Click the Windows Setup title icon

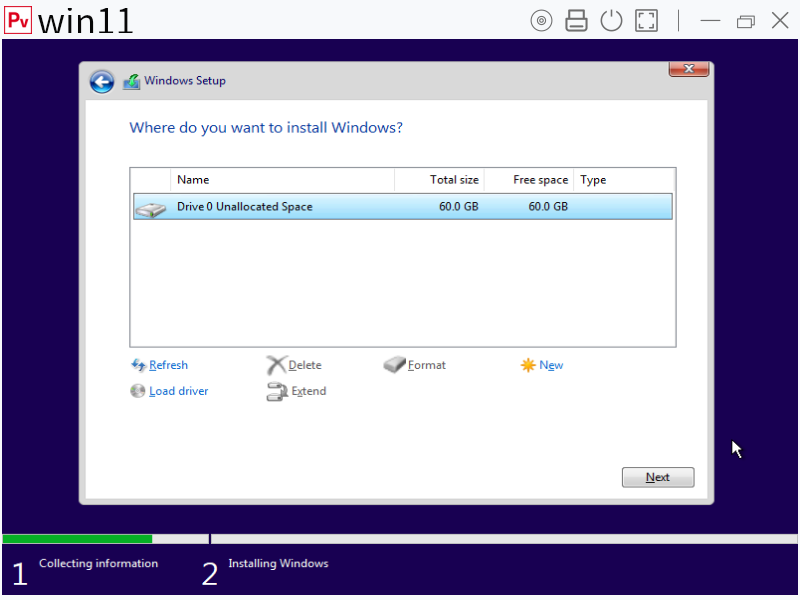click(132, 81)
